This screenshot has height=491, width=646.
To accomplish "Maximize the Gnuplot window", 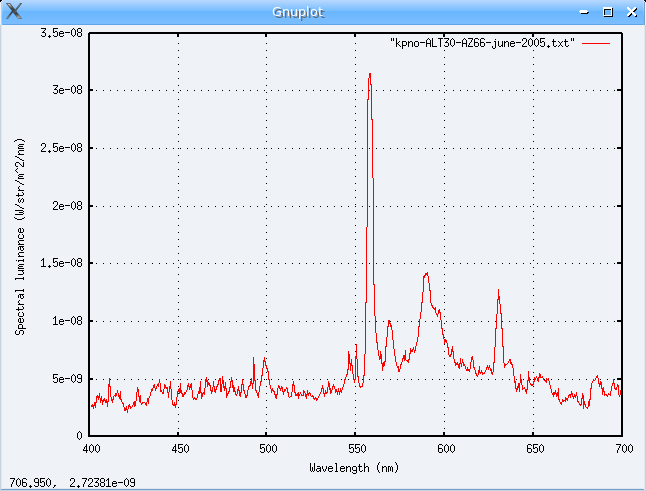I will (607, 12).
